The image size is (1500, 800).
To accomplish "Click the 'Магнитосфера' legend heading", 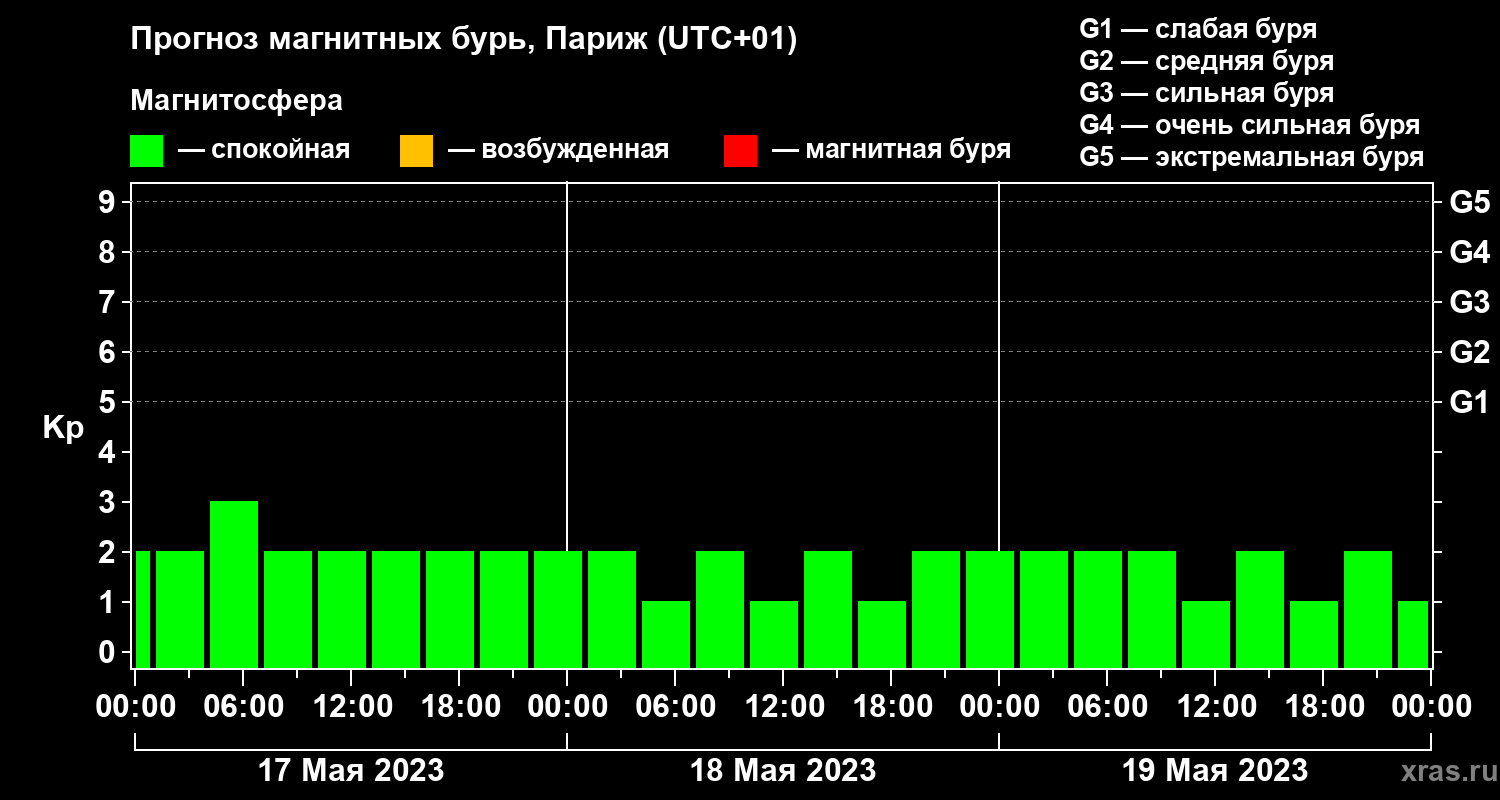I will point(237,101).
